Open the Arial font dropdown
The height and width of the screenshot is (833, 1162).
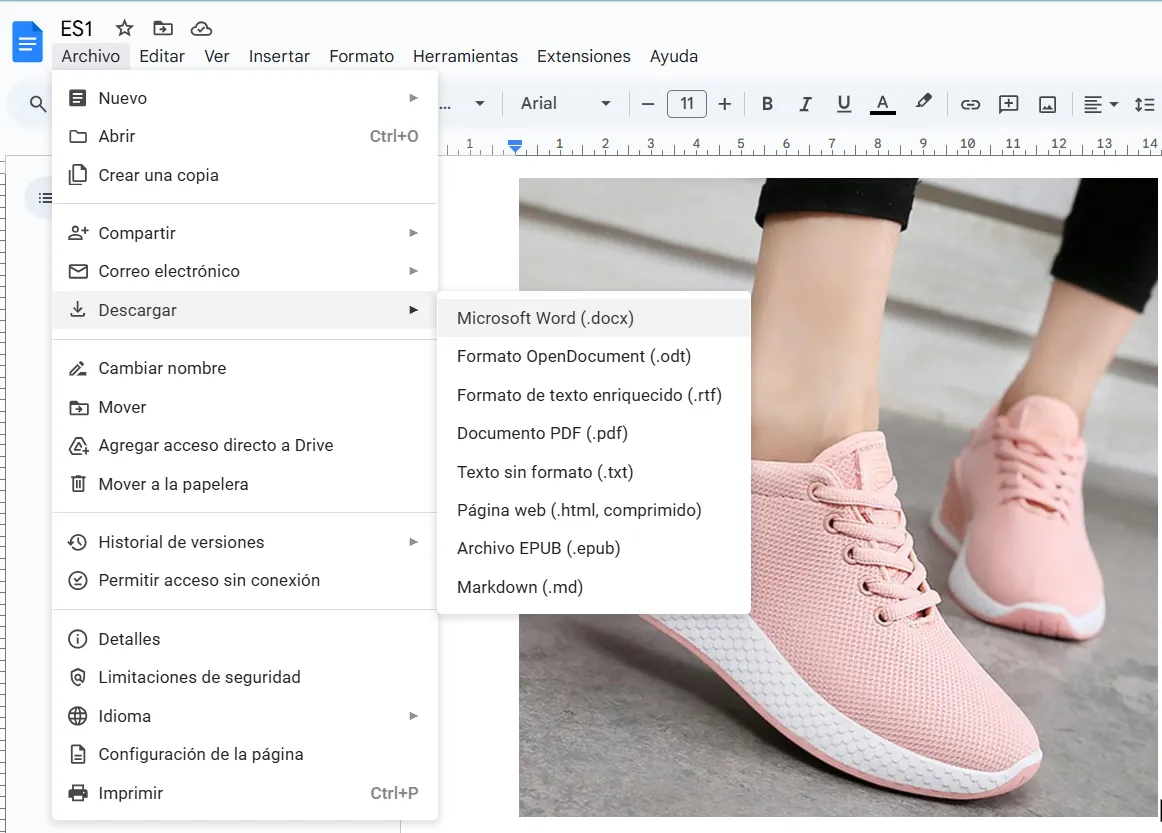coord(565,104)
